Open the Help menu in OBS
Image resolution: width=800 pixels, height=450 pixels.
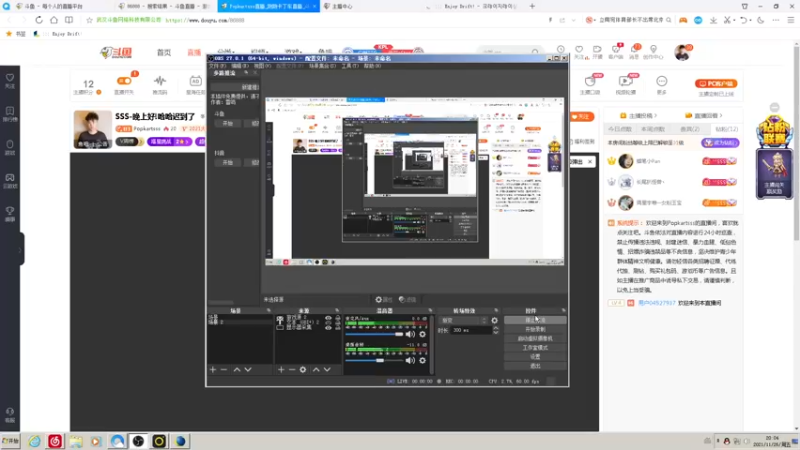pos(372,66)
